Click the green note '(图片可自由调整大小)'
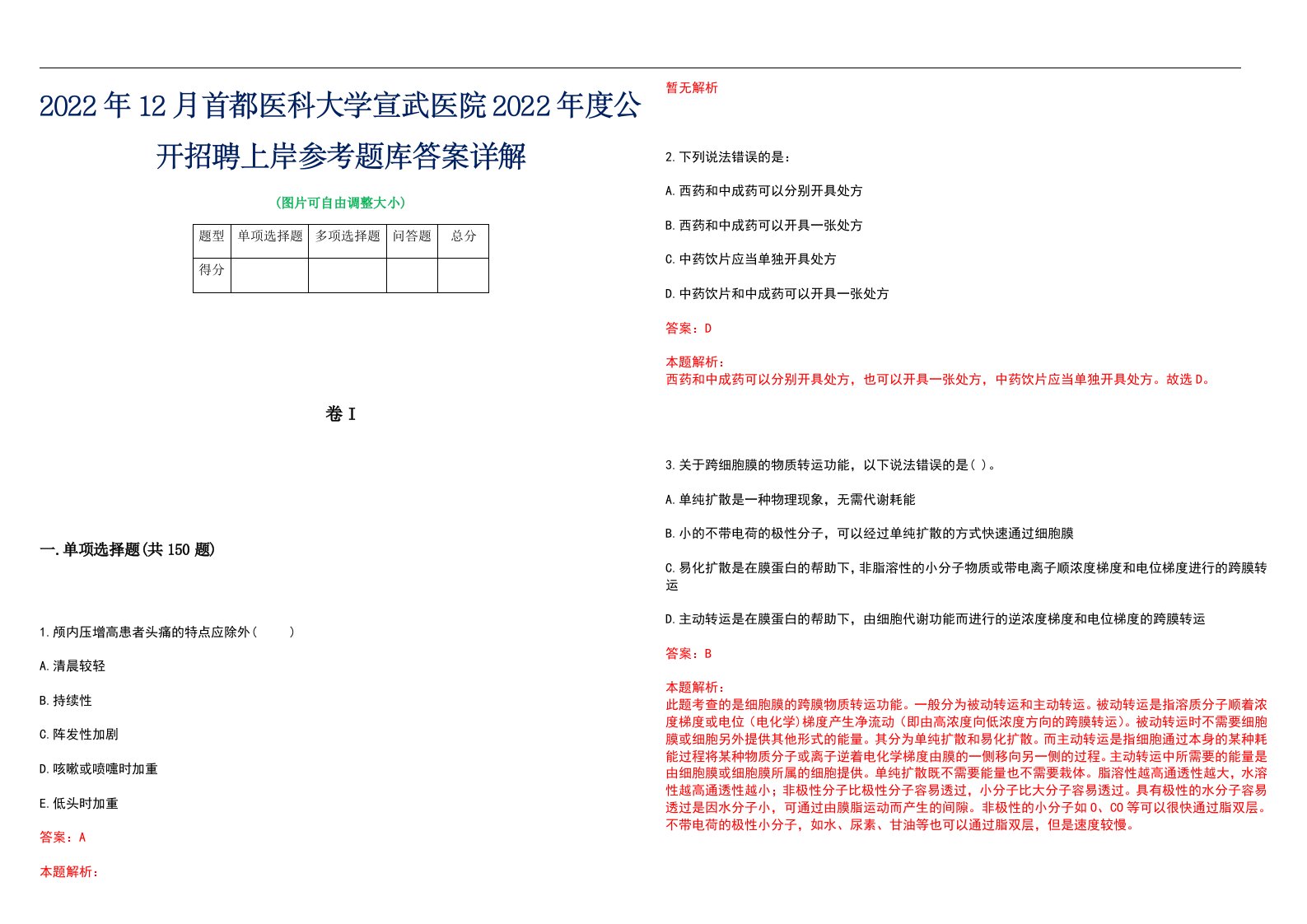 pyautogui.click(x=340, y=203)
